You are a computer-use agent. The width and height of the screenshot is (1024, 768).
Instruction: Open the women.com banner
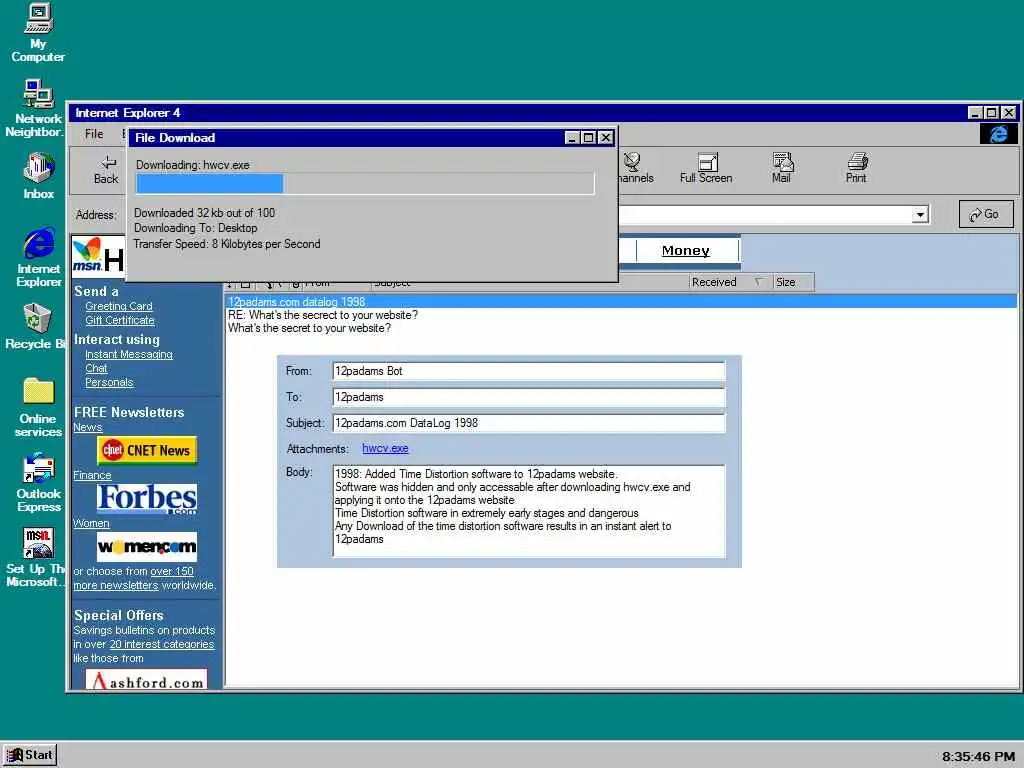click(x=147, y=547)
